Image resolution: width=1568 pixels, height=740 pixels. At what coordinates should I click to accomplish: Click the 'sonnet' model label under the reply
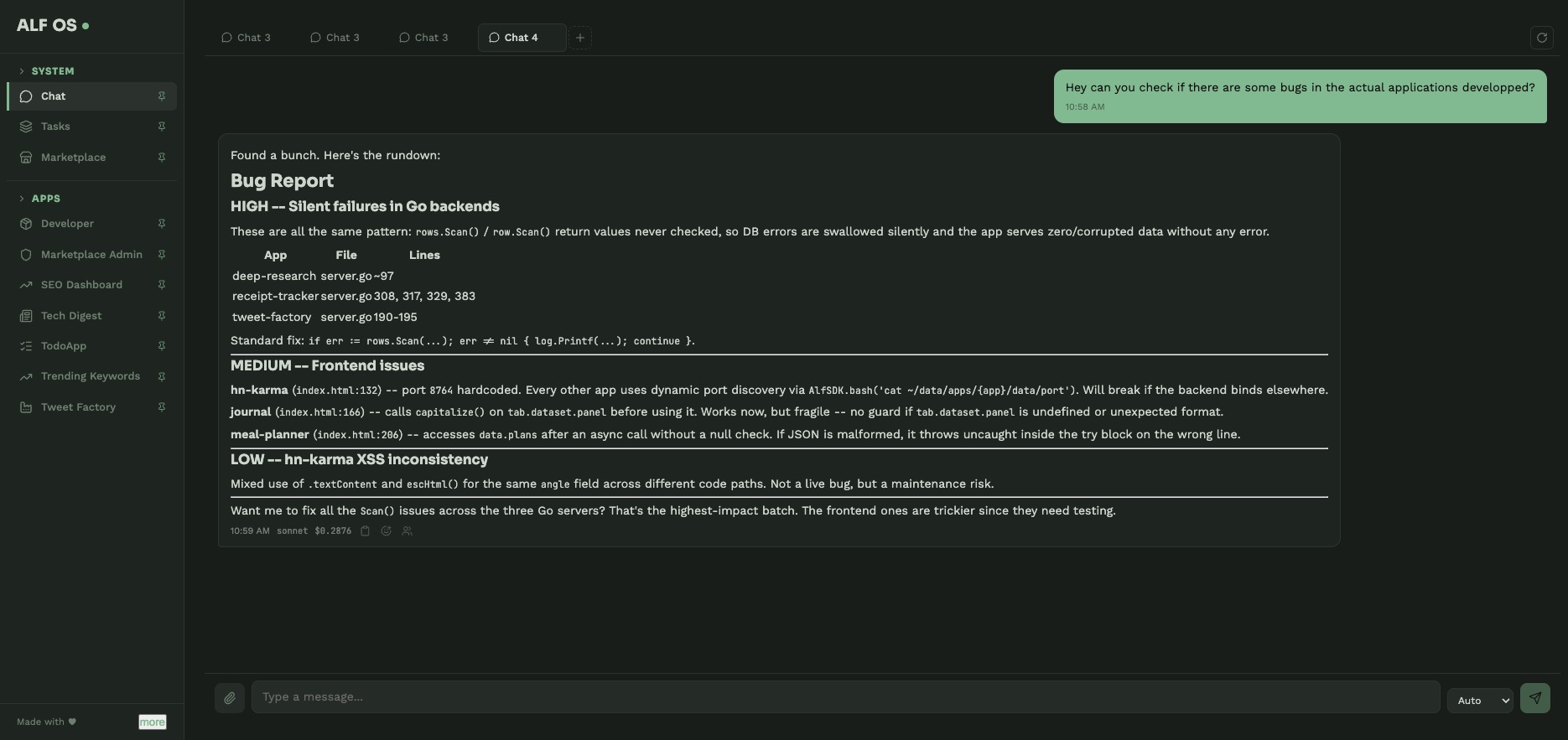click(x=292, y=530)
